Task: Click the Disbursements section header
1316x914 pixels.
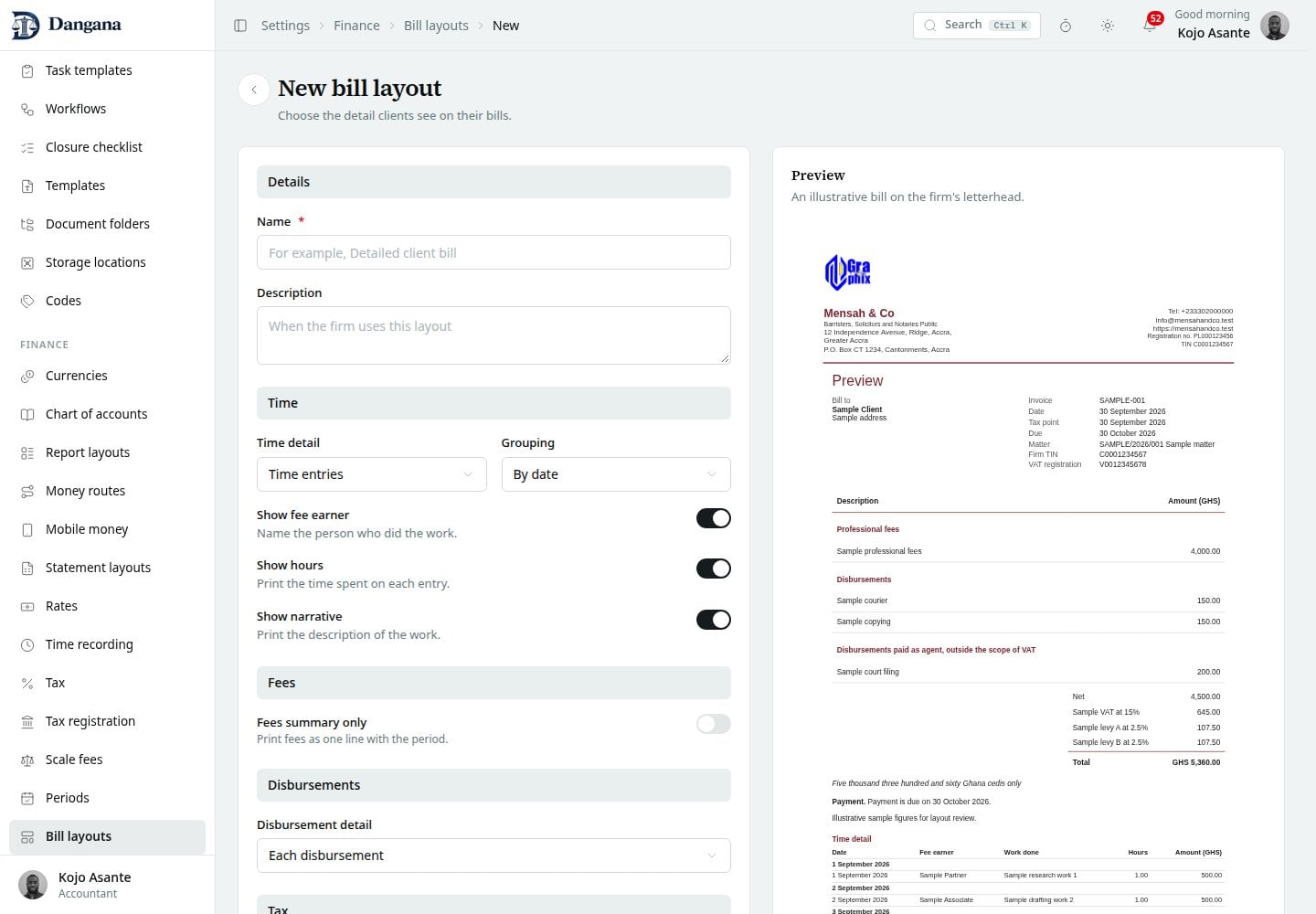Action: click(x=493, y=785)
